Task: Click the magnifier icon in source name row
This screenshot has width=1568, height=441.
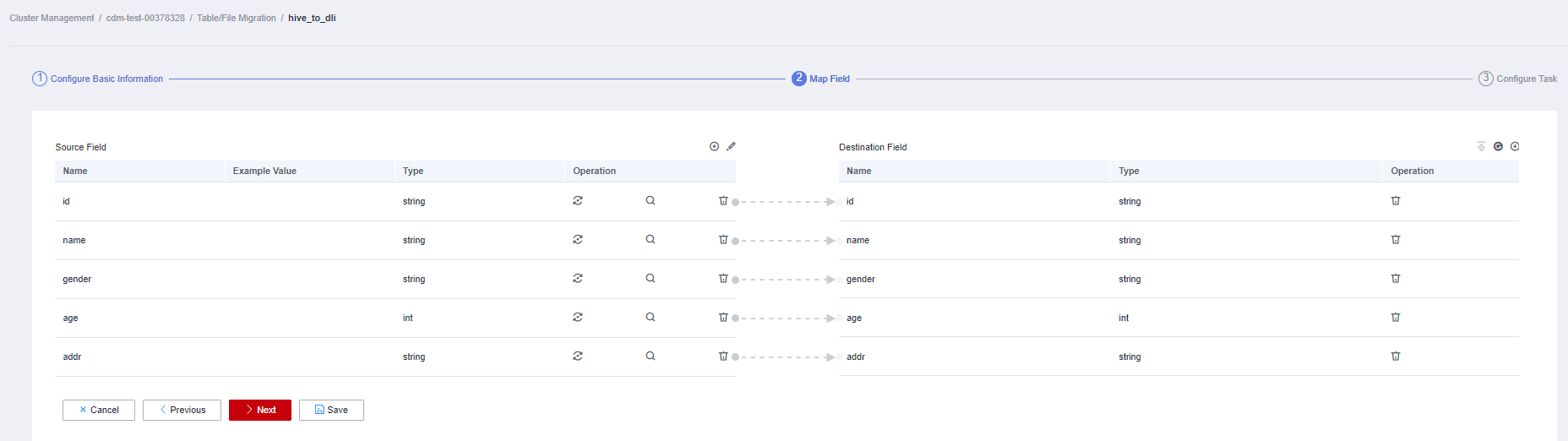Action: (x=651, y=240)
